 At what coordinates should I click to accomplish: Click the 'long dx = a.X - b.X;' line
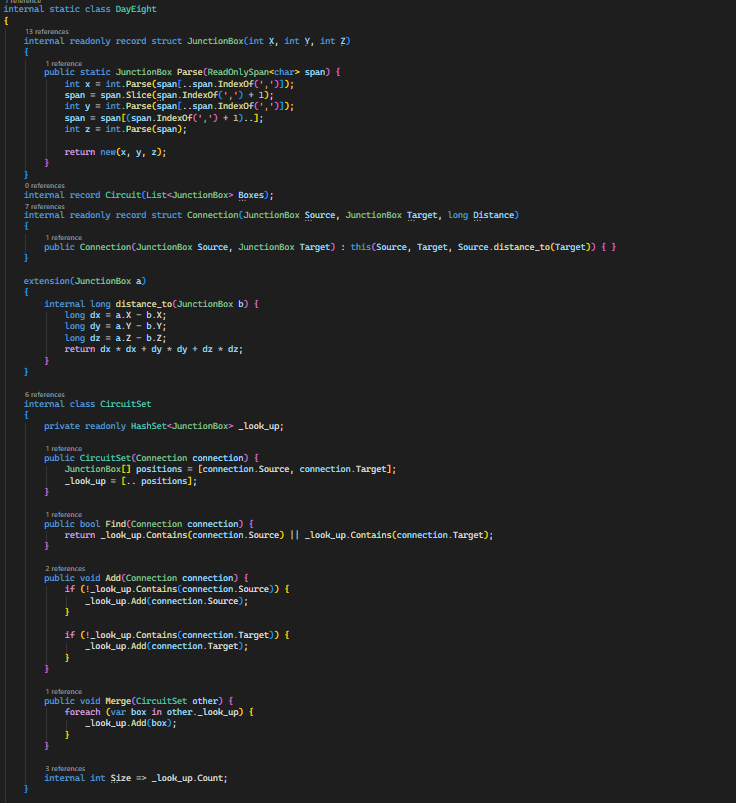tap(115, 315)
